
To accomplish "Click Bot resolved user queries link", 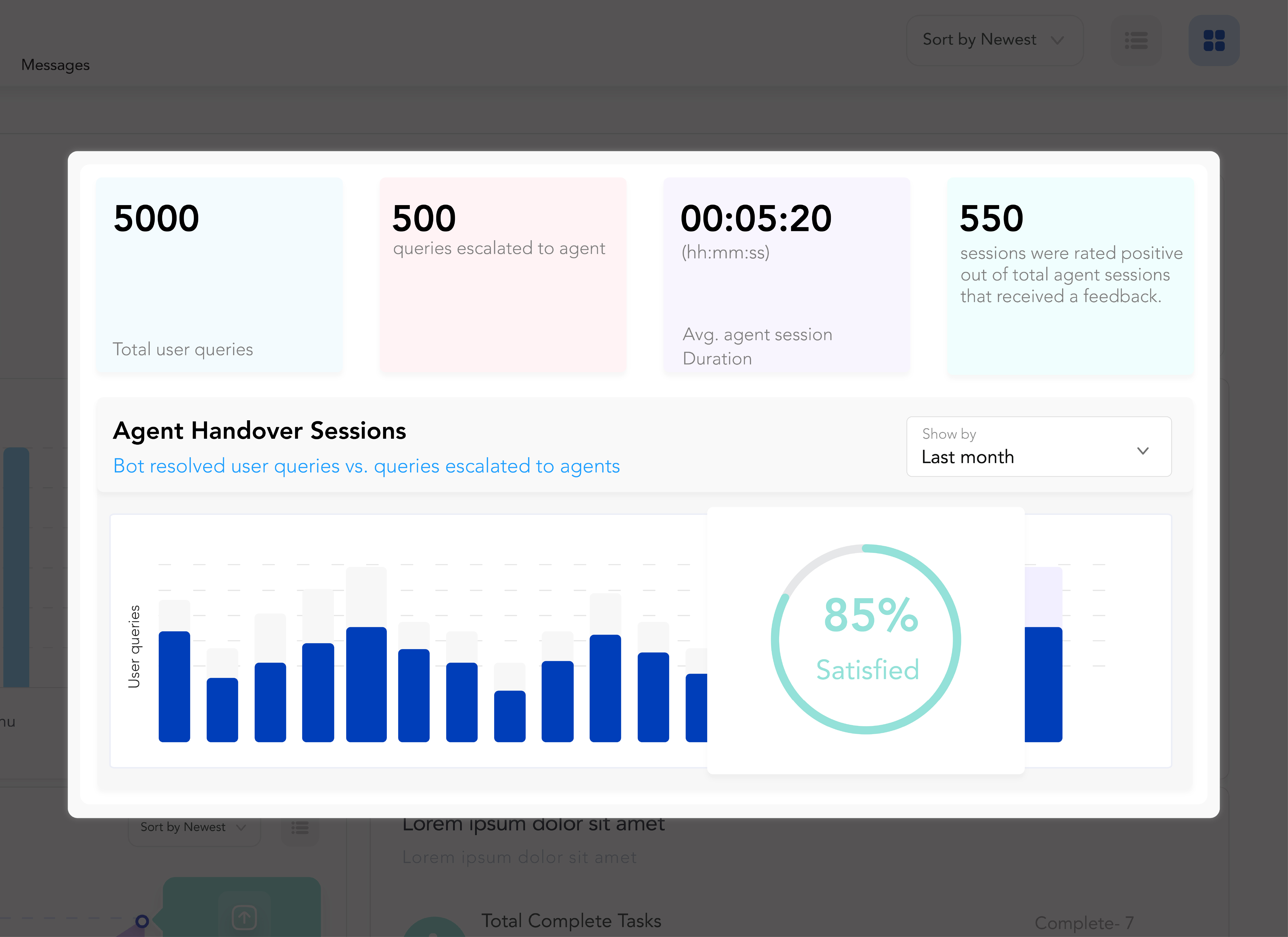I will 366,466.
